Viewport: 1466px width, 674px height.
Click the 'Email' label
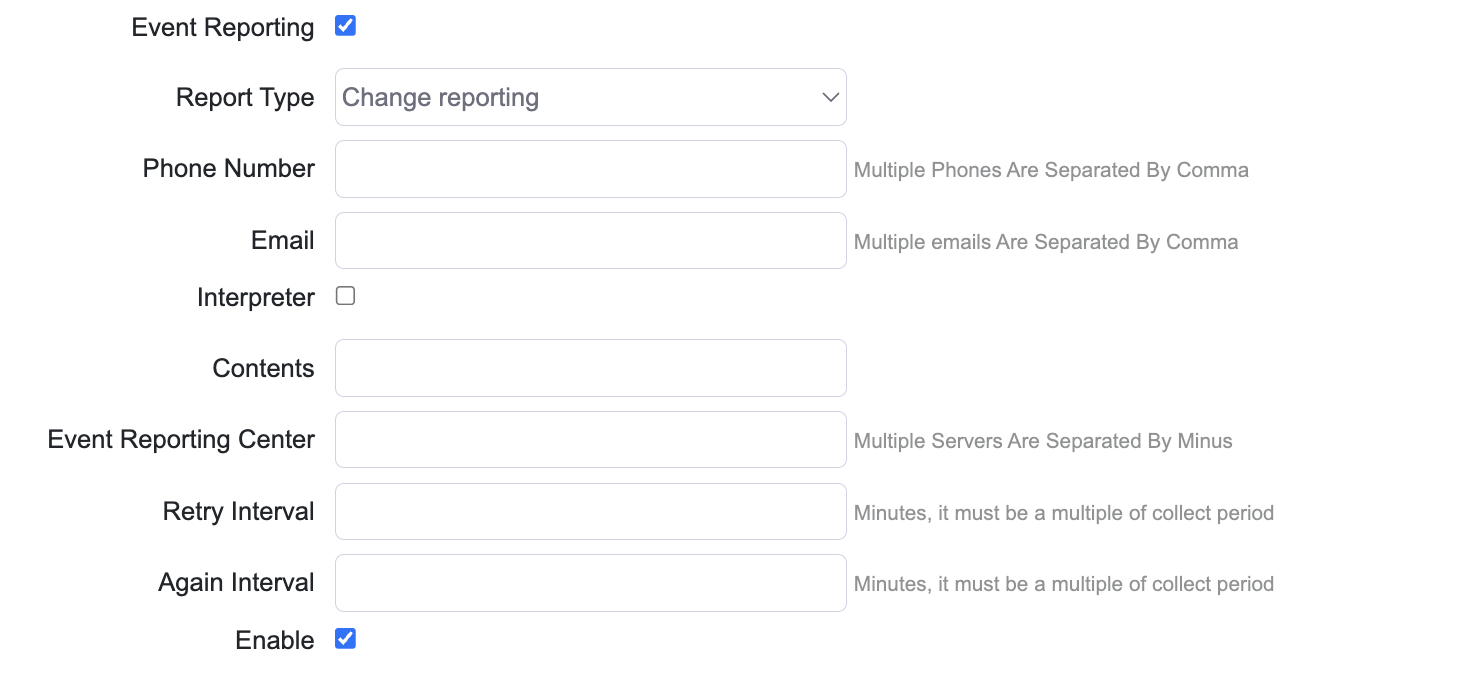(283, 241)
